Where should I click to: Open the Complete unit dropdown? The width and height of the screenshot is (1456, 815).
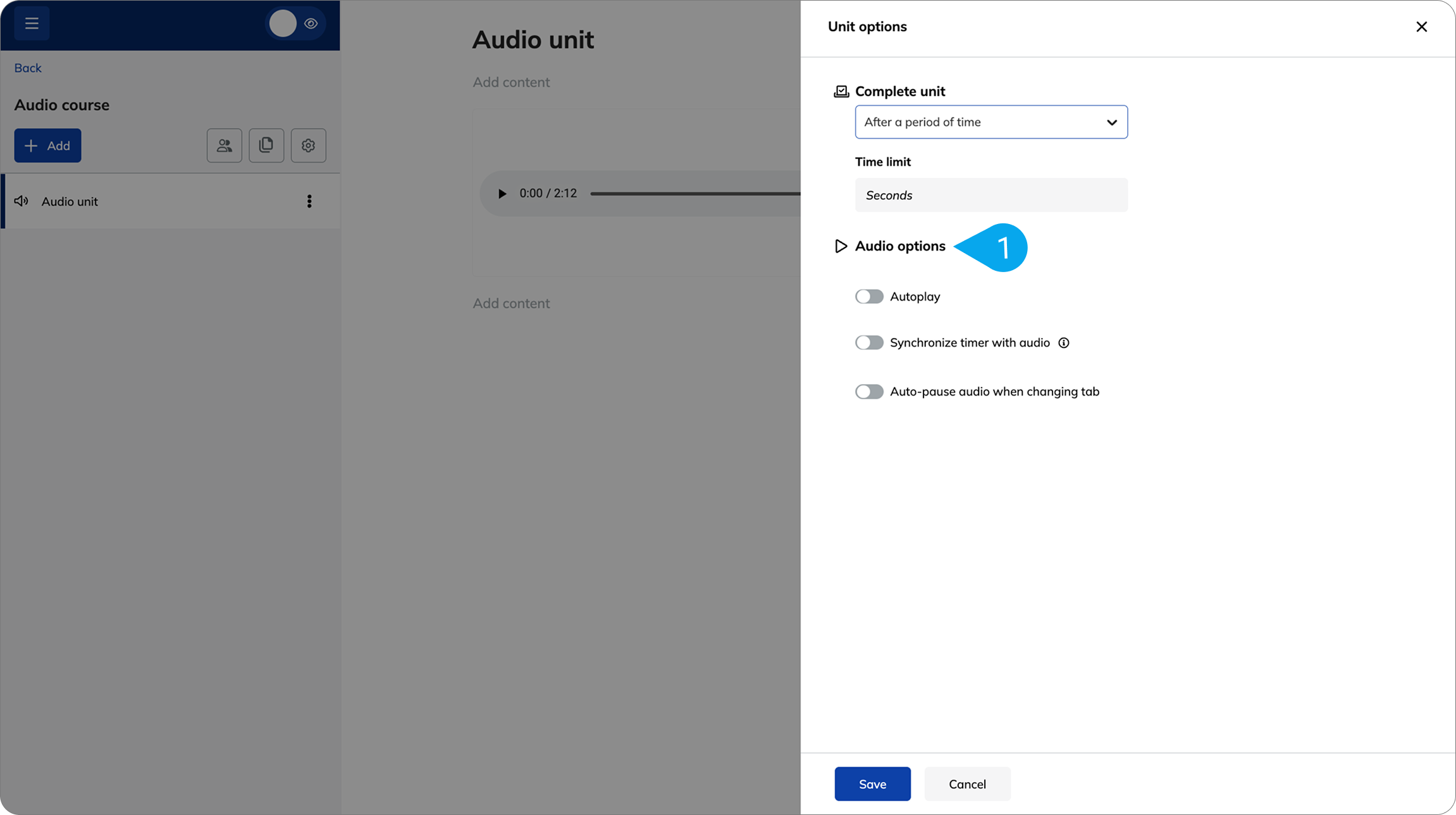[991, 122]
